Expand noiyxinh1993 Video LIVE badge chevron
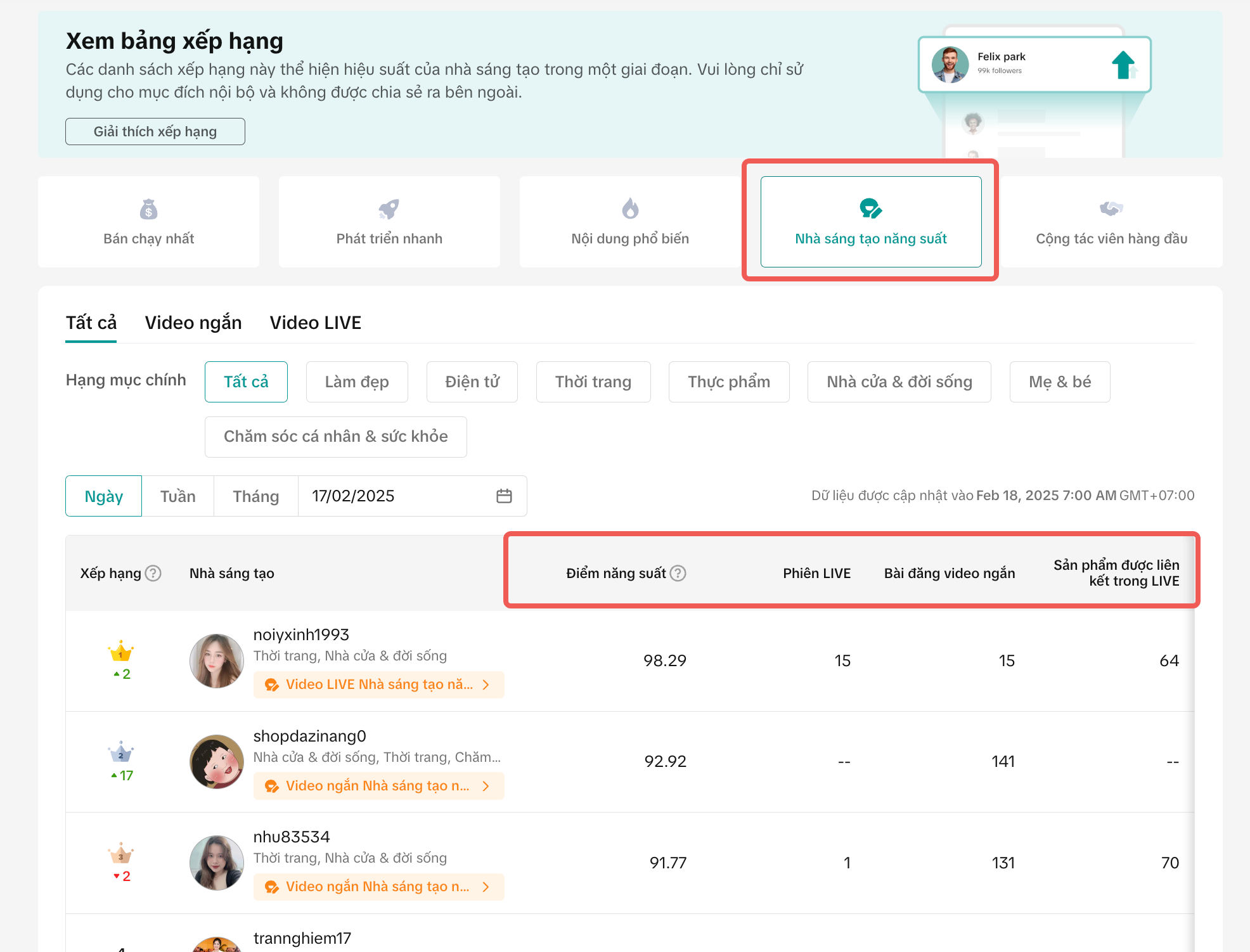 (486, 685)
